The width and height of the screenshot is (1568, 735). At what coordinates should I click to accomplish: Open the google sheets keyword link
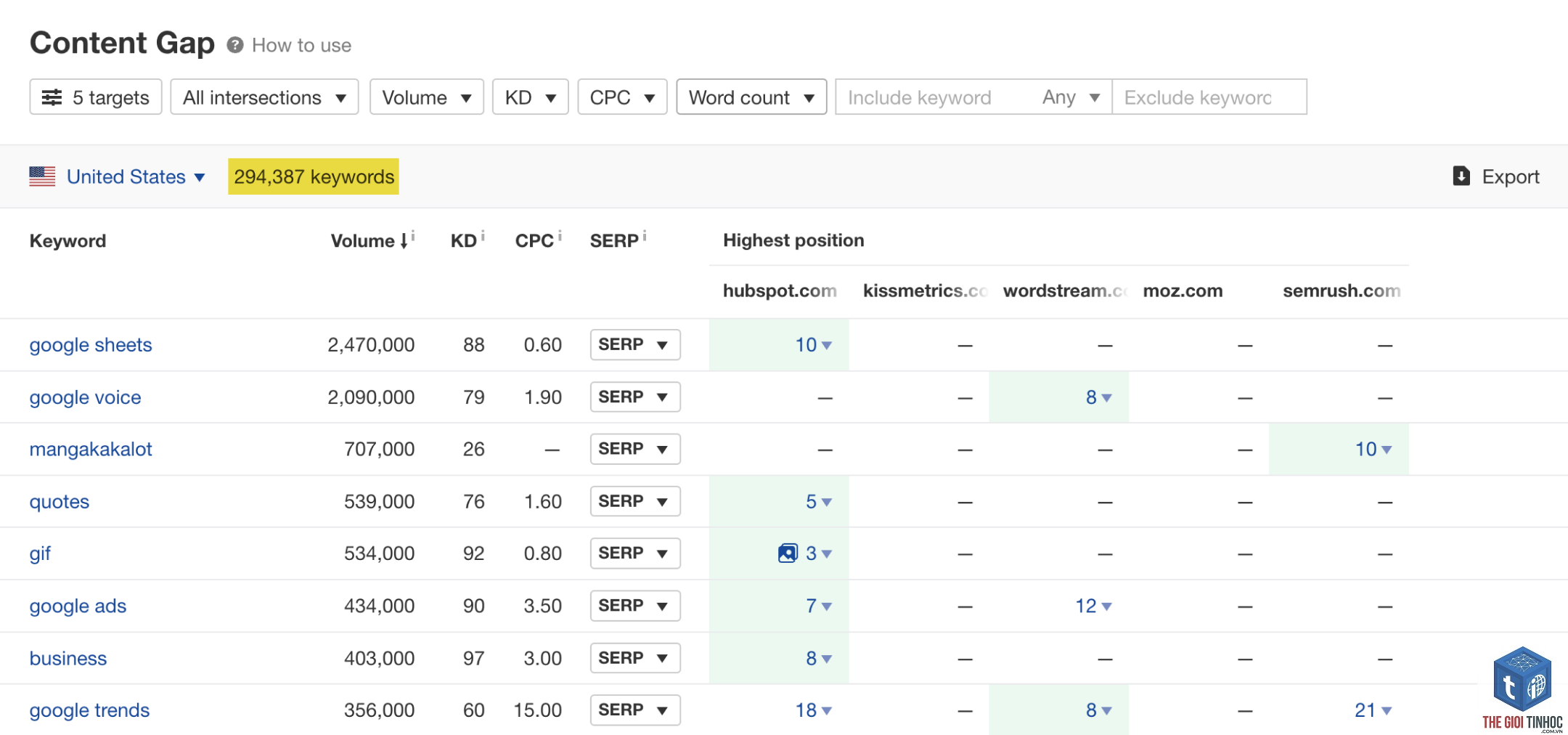click(91, 345)
